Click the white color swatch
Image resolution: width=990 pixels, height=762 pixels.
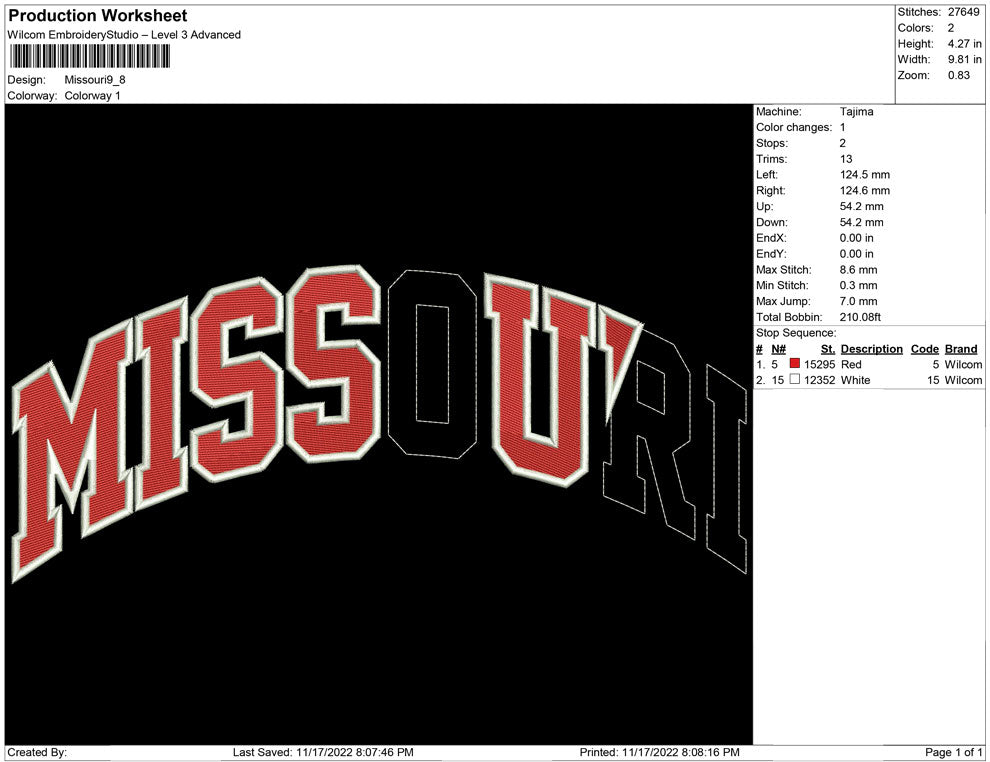[794, 379]
